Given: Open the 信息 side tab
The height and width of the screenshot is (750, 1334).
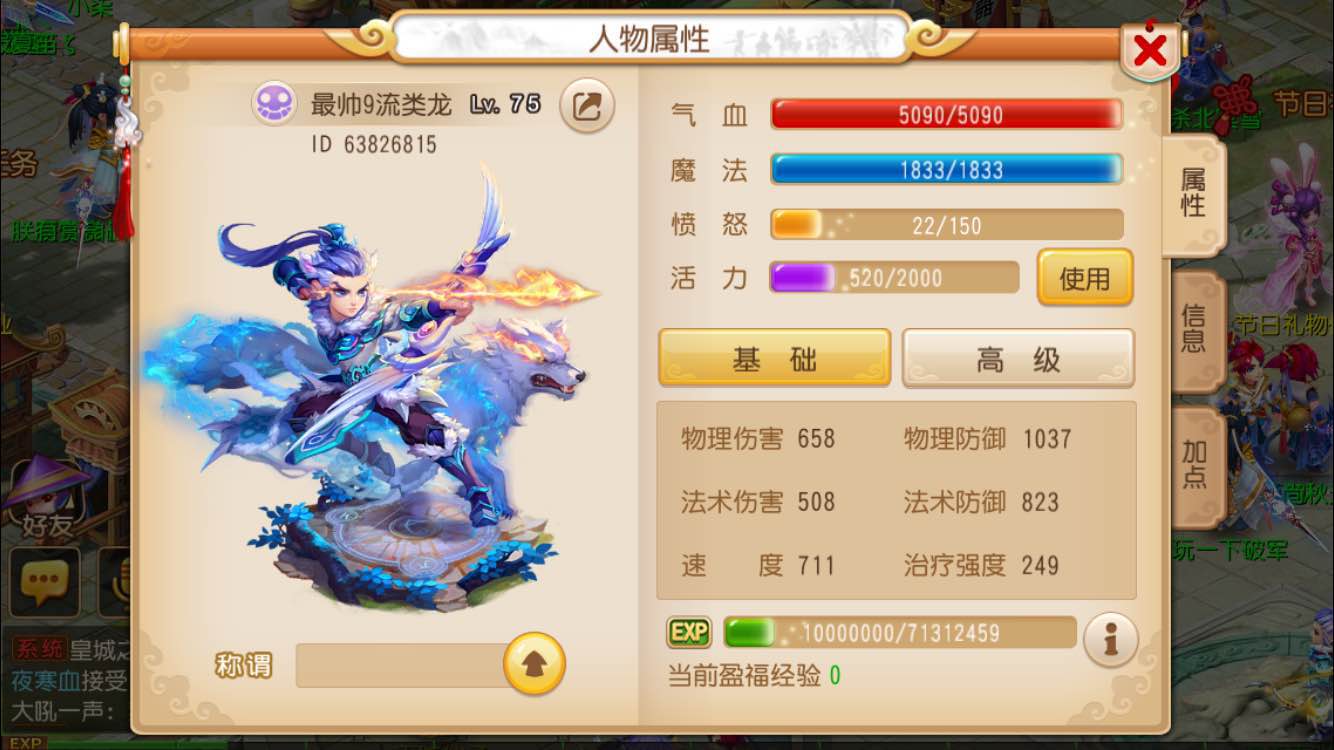Looking at the screenshot, I should tap(1194, 330).
